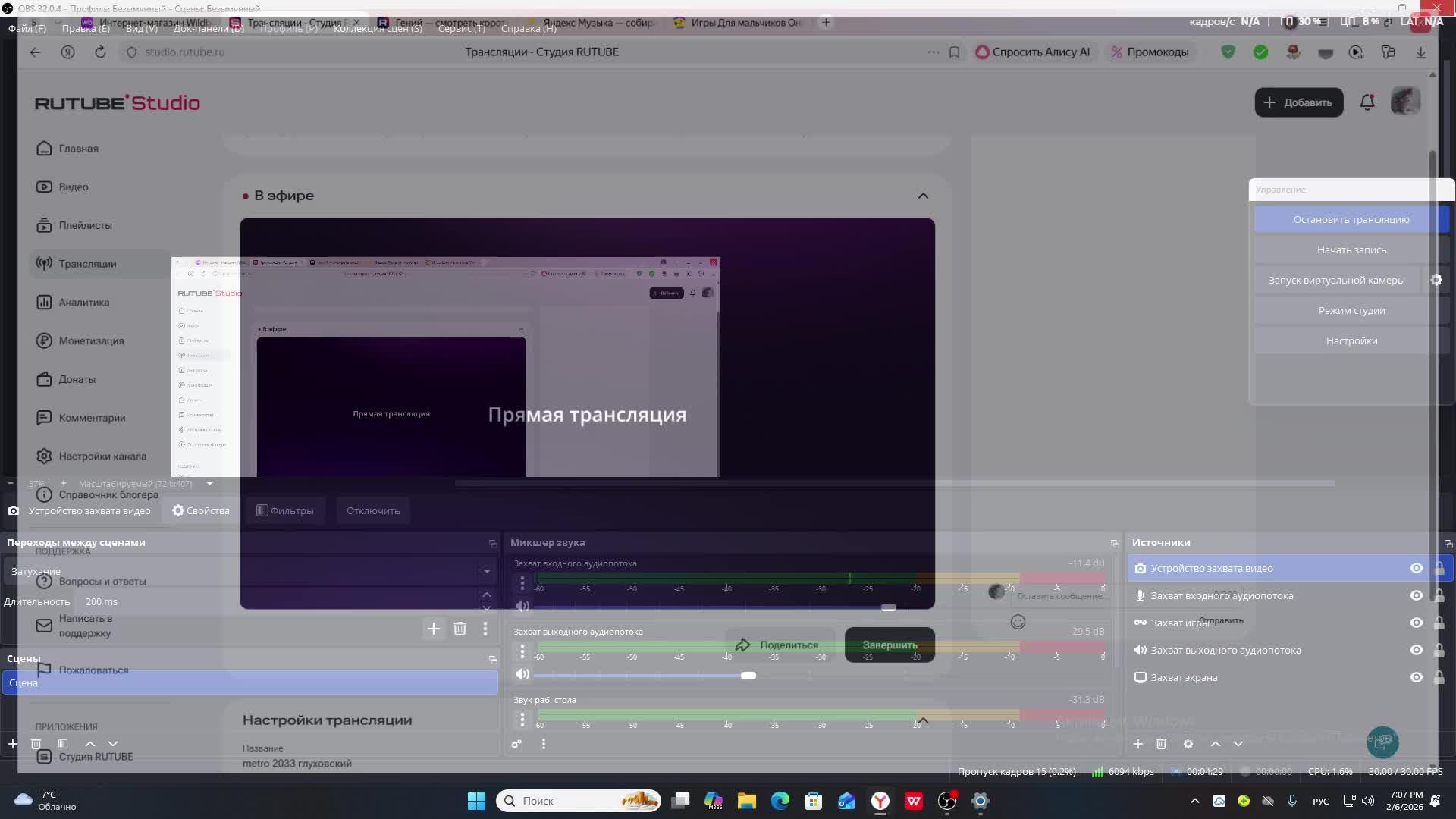Open the Правка (E) menu
Viewport: 1456px width, 819px height.
point(86,28)
